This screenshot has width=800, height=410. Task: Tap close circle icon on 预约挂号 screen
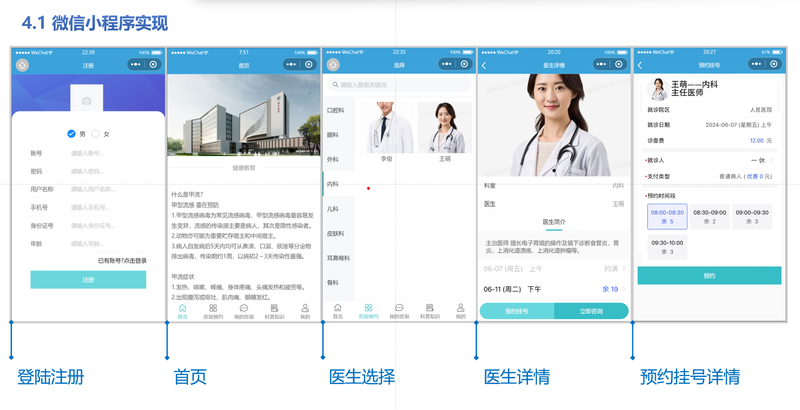[x=774, y=64]
